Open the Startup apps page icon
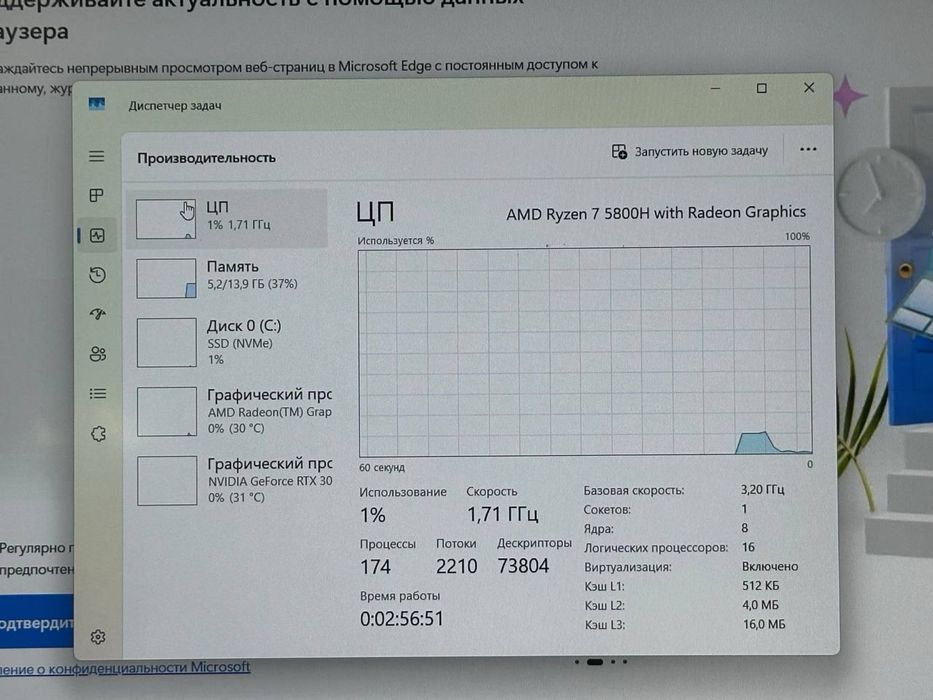This screenshot has width=933, height=700. click(x=98, y=314)
